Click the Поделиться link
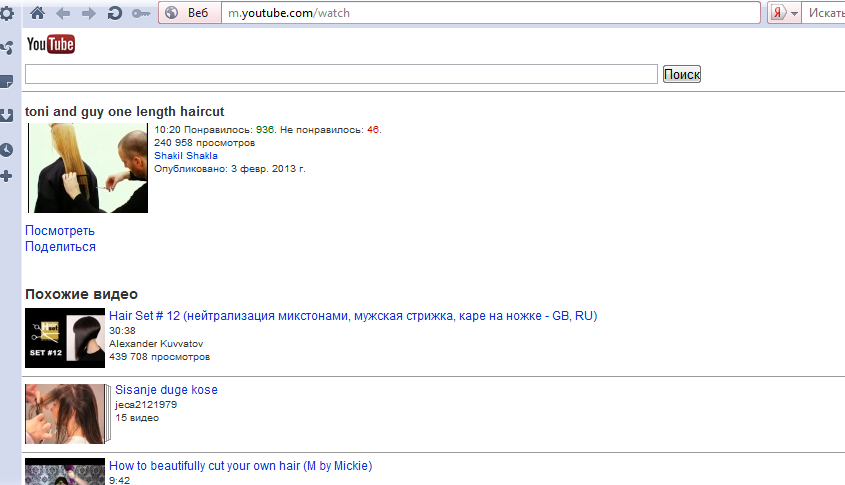Screen dimensions: 845x485 click(60, 247)
